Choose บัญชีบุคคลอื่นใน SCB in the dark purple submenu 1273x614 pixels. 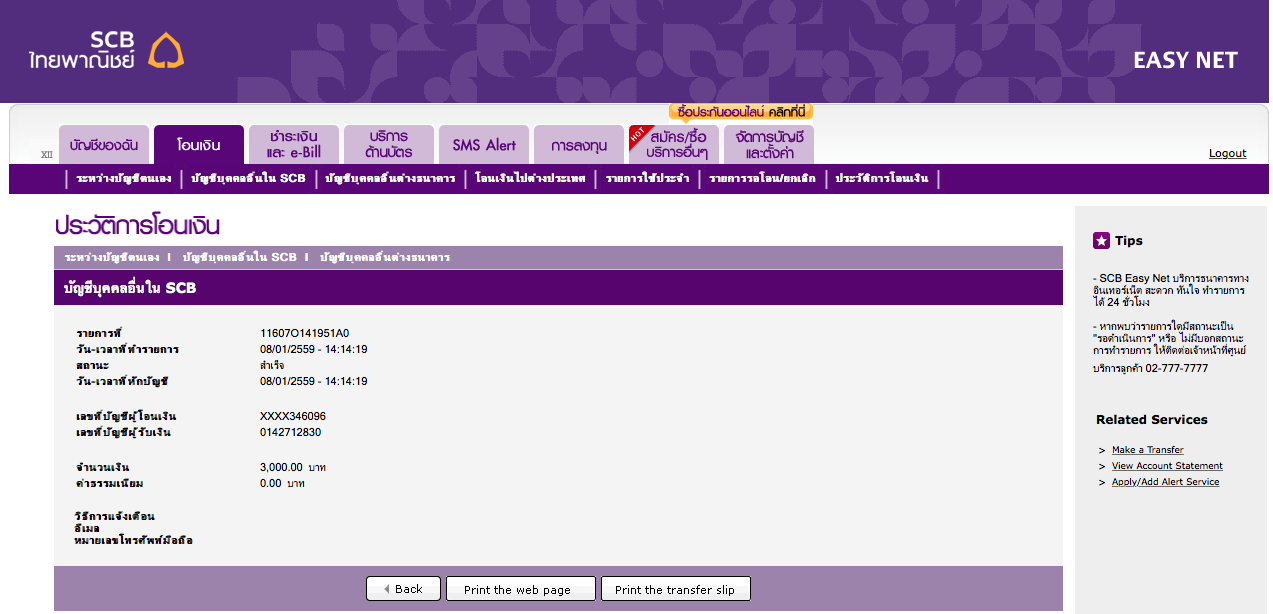point(248,179)
